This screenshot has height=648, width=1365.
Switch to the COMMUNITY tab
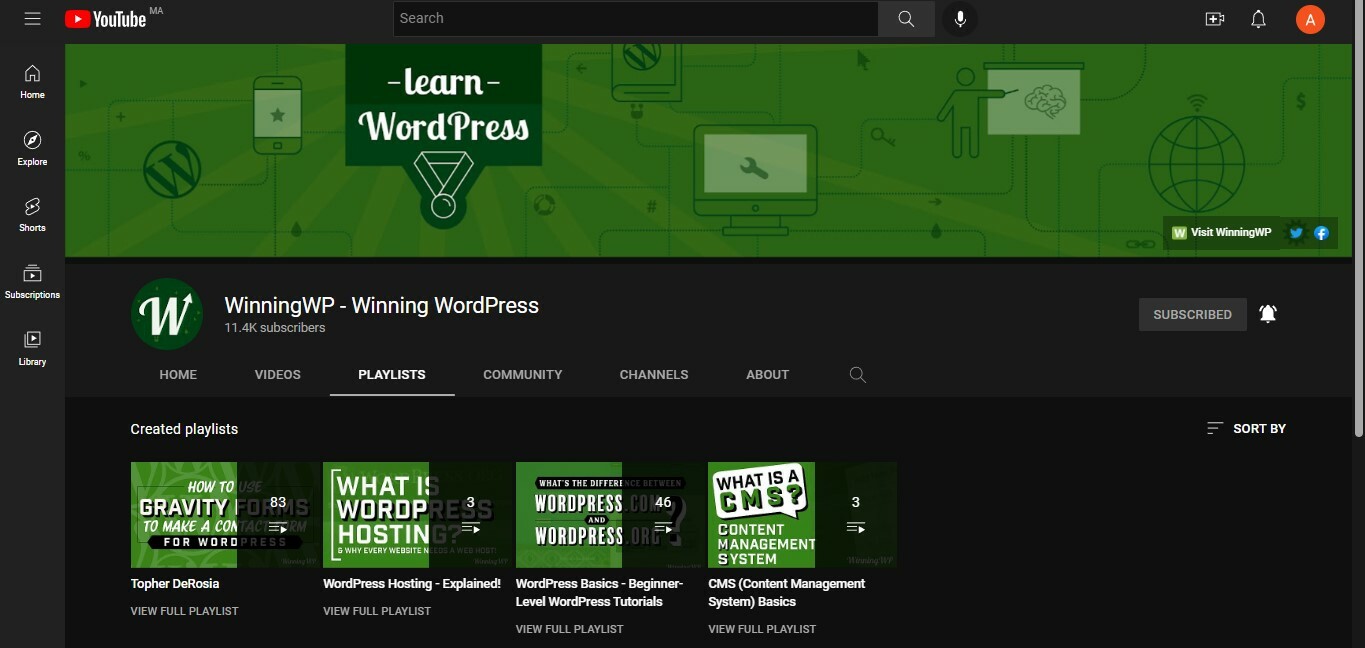pyautogui.click(x=522, y=374)
